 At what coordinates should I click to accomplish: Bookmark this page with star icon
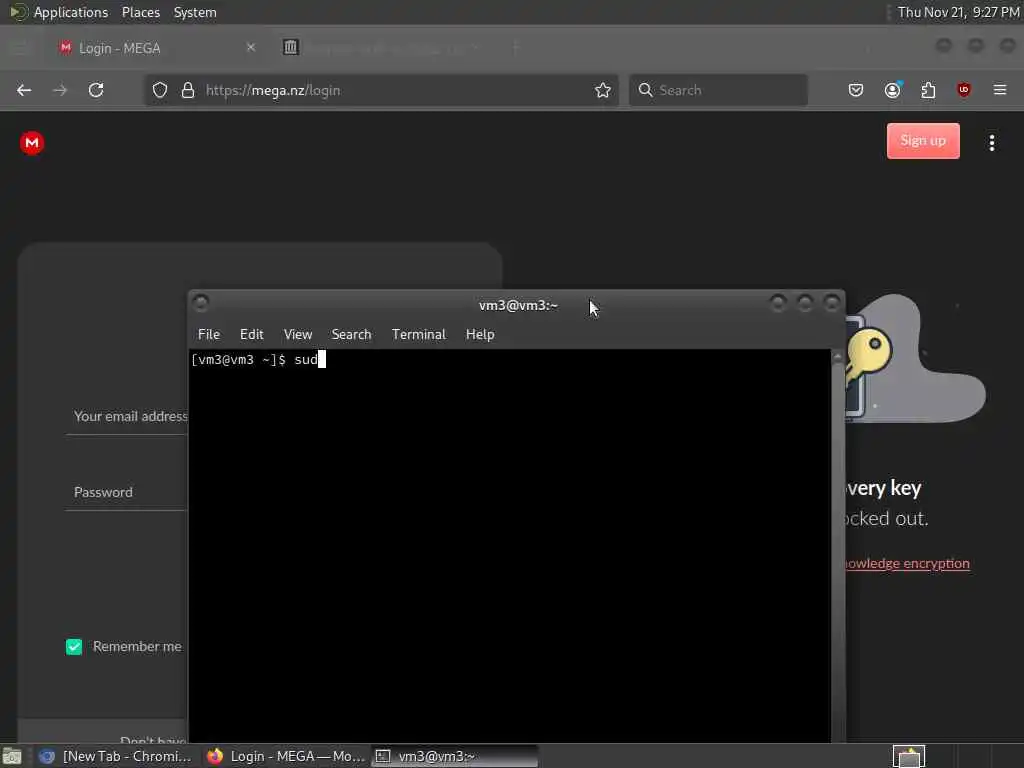603,90
